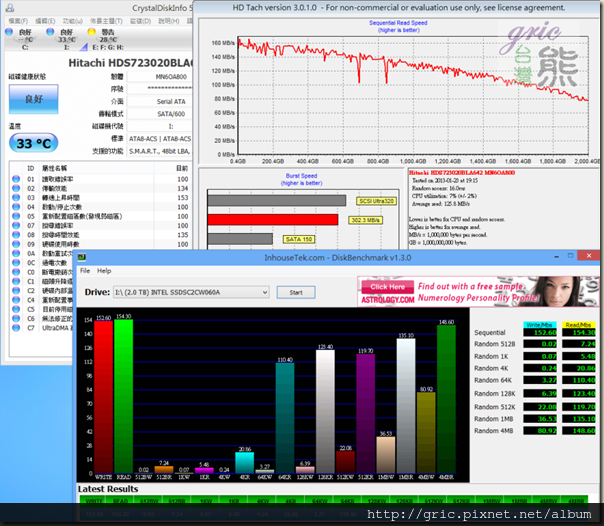Click the SCSI Ultra320 label in HD Tach

point(377,201)
